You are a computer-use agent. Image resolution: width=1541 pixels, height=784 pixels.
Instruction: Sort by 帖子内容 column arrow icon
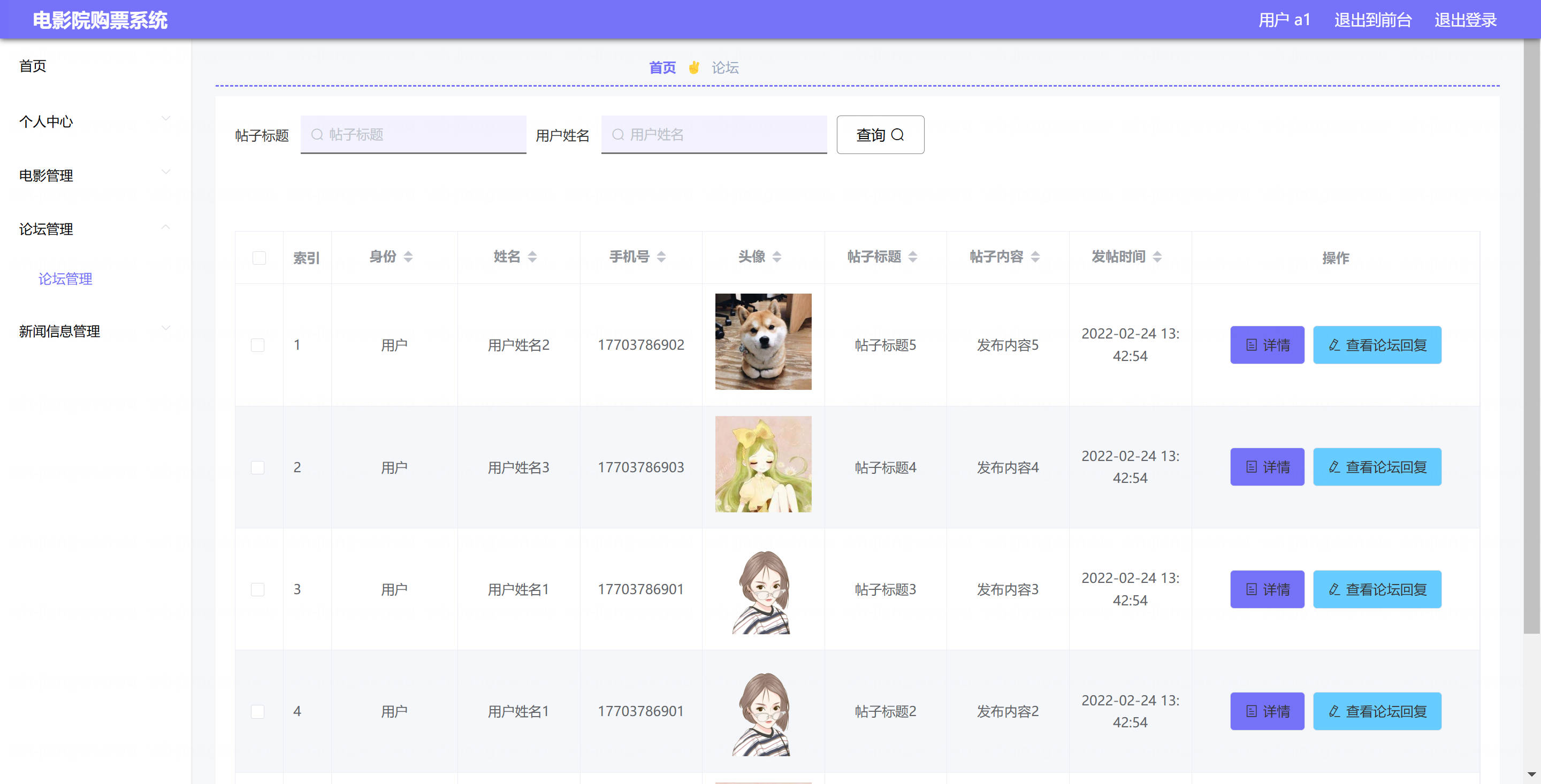(1035, 257)
